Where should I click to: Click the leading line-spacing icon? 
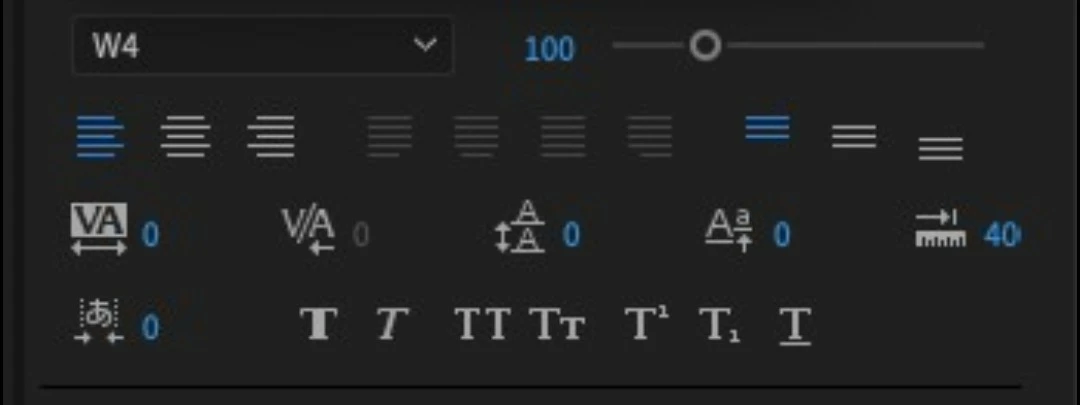(x=520, y=227)
